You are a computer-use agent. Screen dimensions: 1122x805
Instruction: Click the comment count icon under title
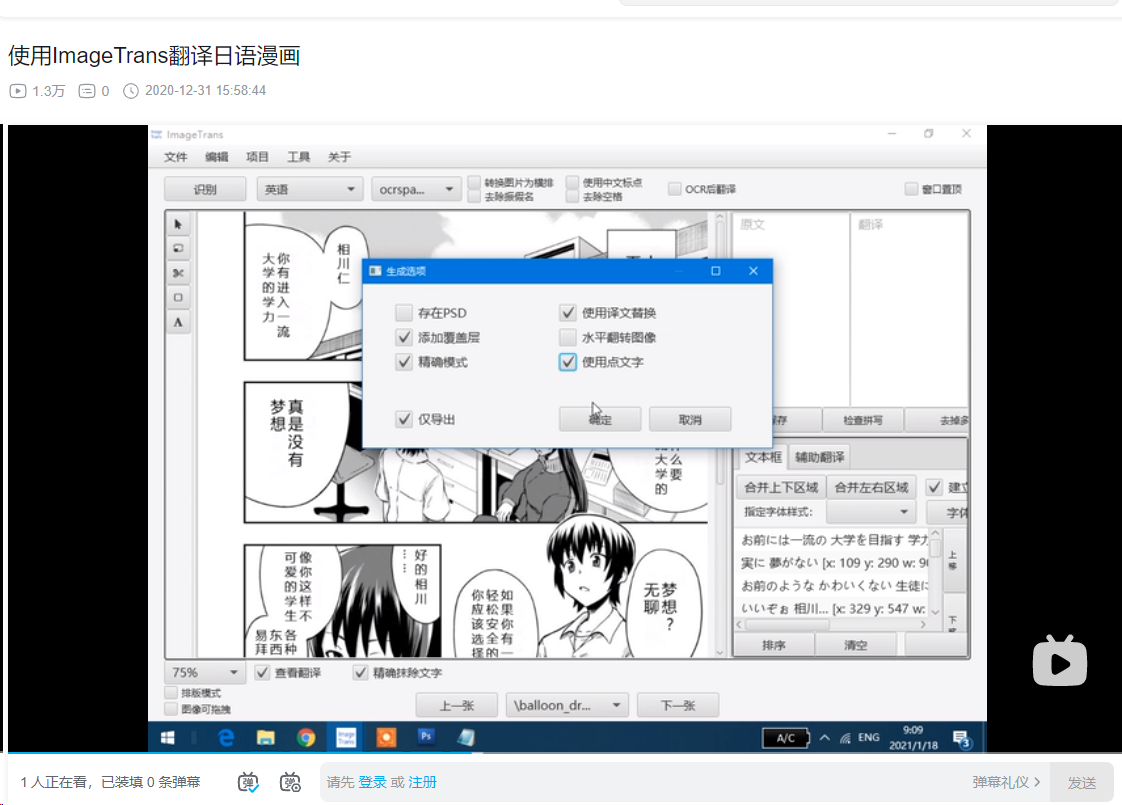pyautogui.click(x=87, y=91)
